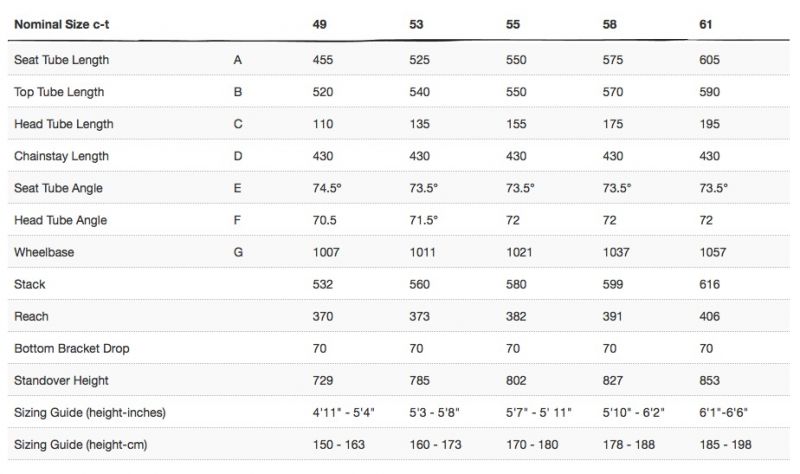Click the Standover Height row label

coord(61,381)
